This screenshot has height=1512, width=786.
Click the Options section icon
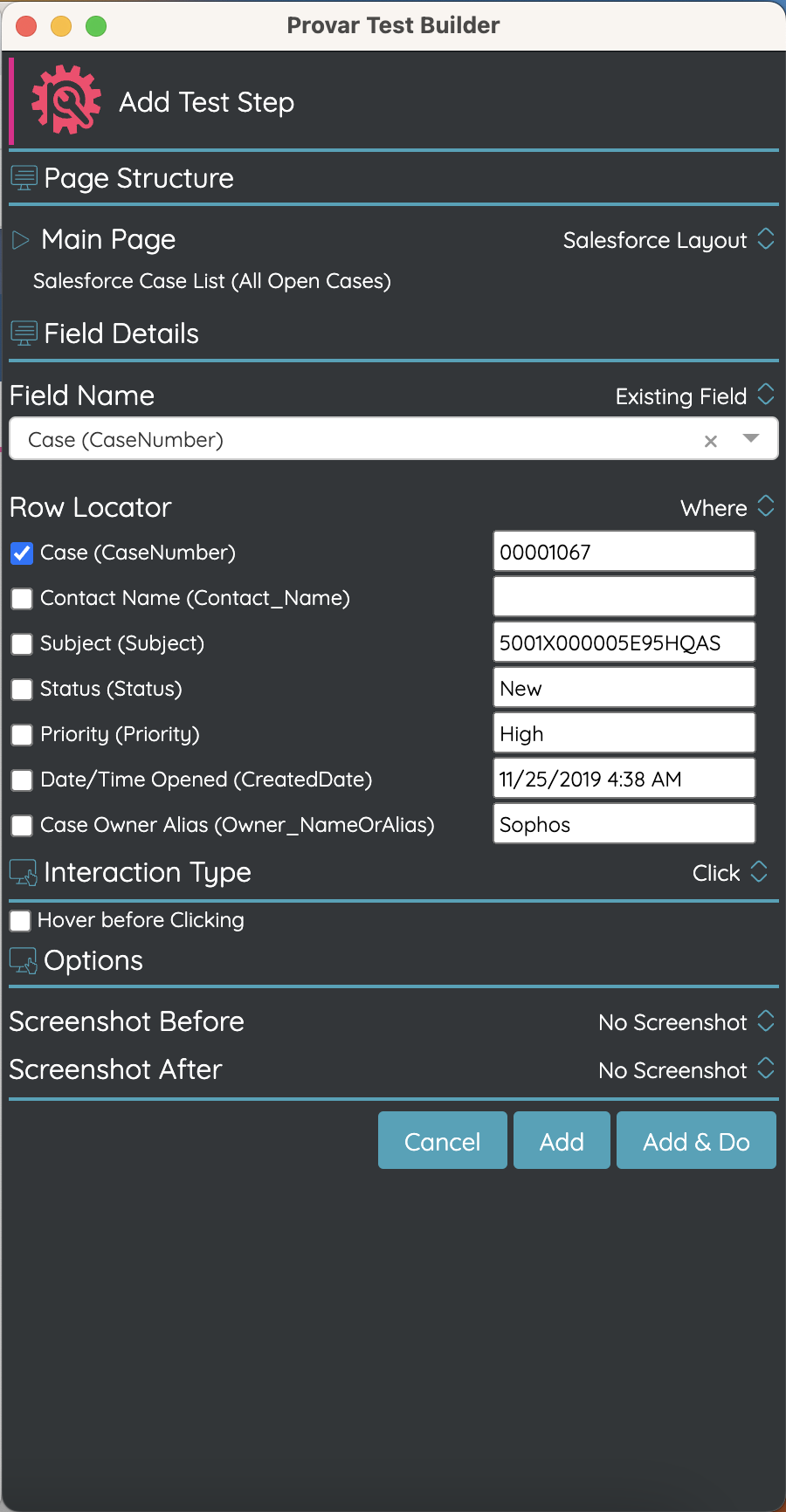[24, 961]
